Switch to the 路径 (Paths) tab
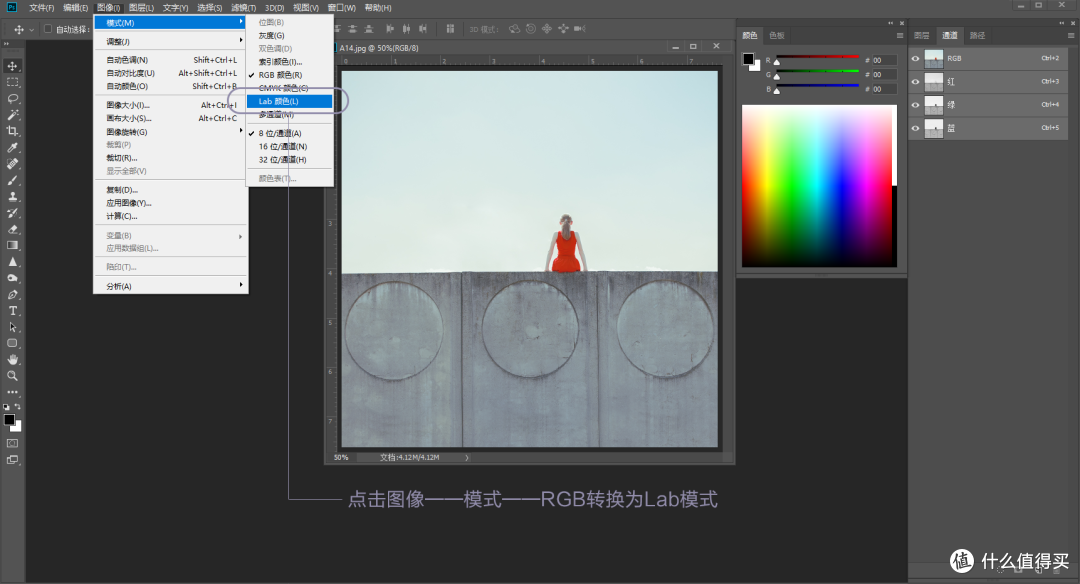The image size is (1080, 584). coord(977,36)
